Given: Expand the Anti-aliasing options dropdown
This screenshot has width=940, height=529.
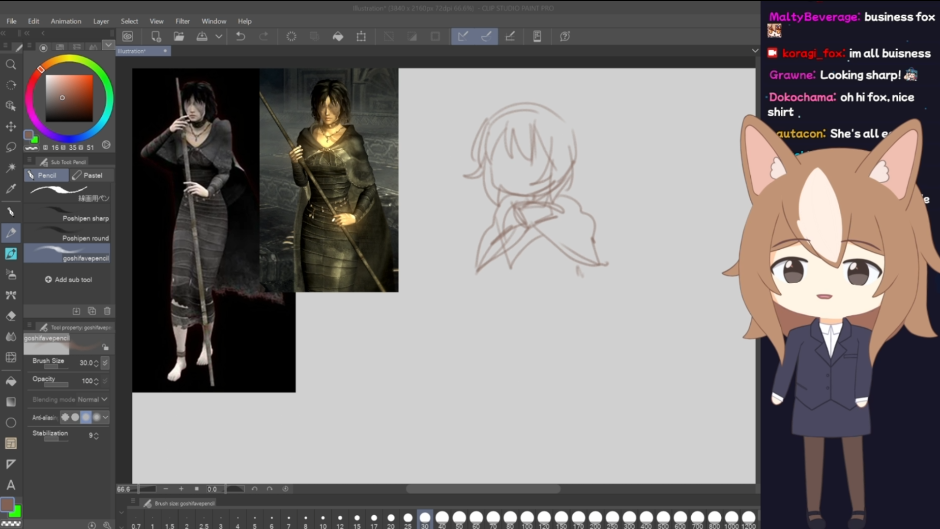Looking at the screenshot, I should click(105, 417).
